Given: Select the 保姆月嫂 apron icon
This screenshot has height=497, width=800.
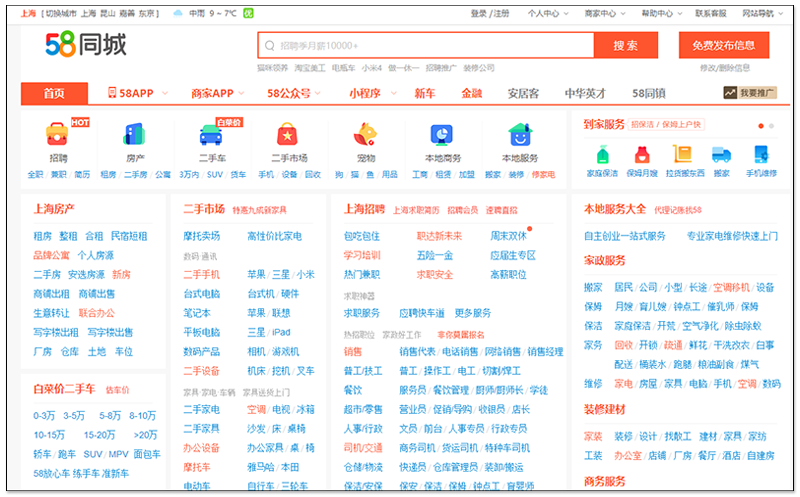Looking at the screenshot, I should click(x=642, y=154).
